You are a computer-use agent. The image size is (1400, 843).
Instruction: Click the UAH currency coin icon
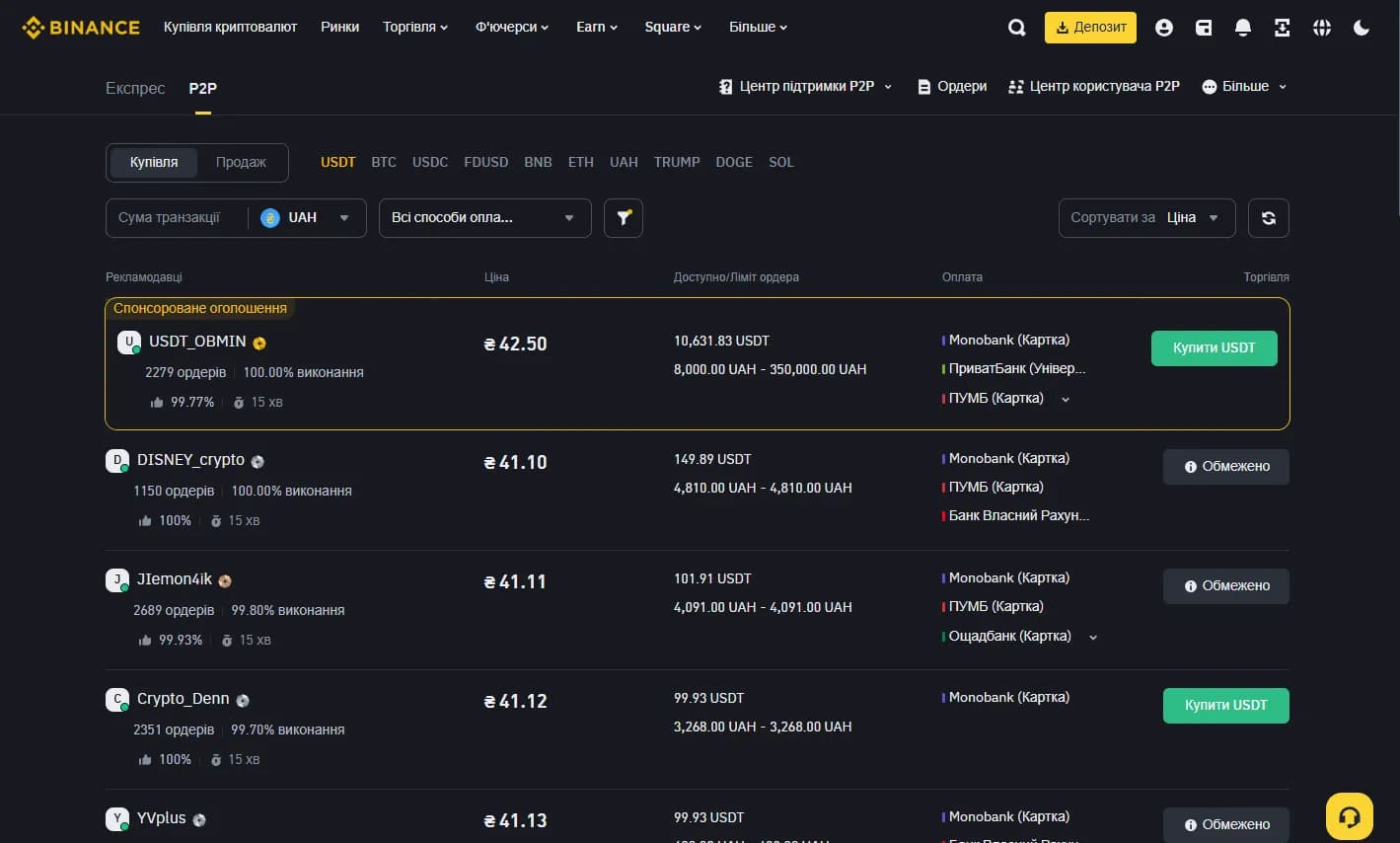270,218
